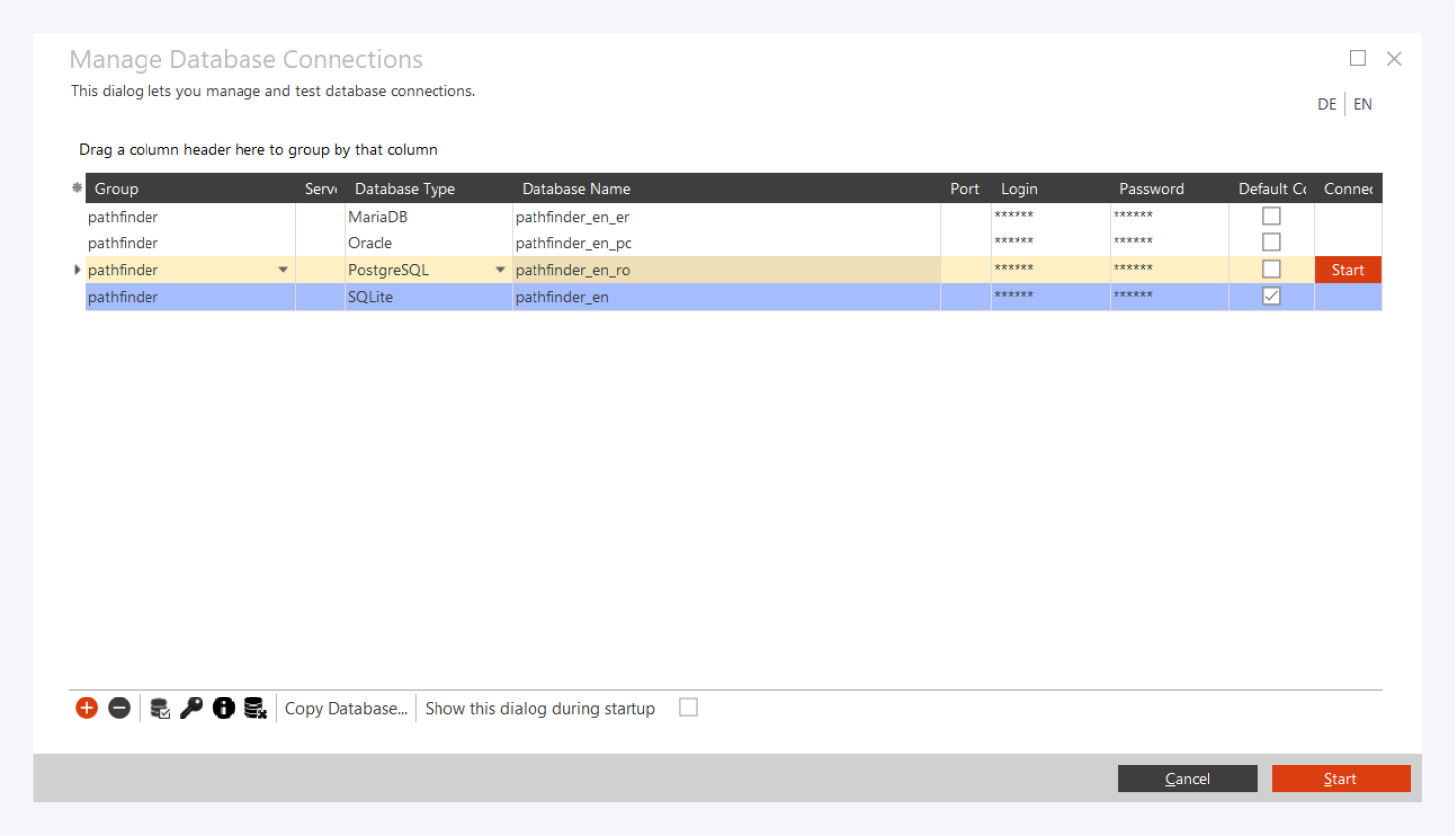Click the red add connection plus icon
This screenshot has width=1456, height=836.
click(x=87, y=708)
